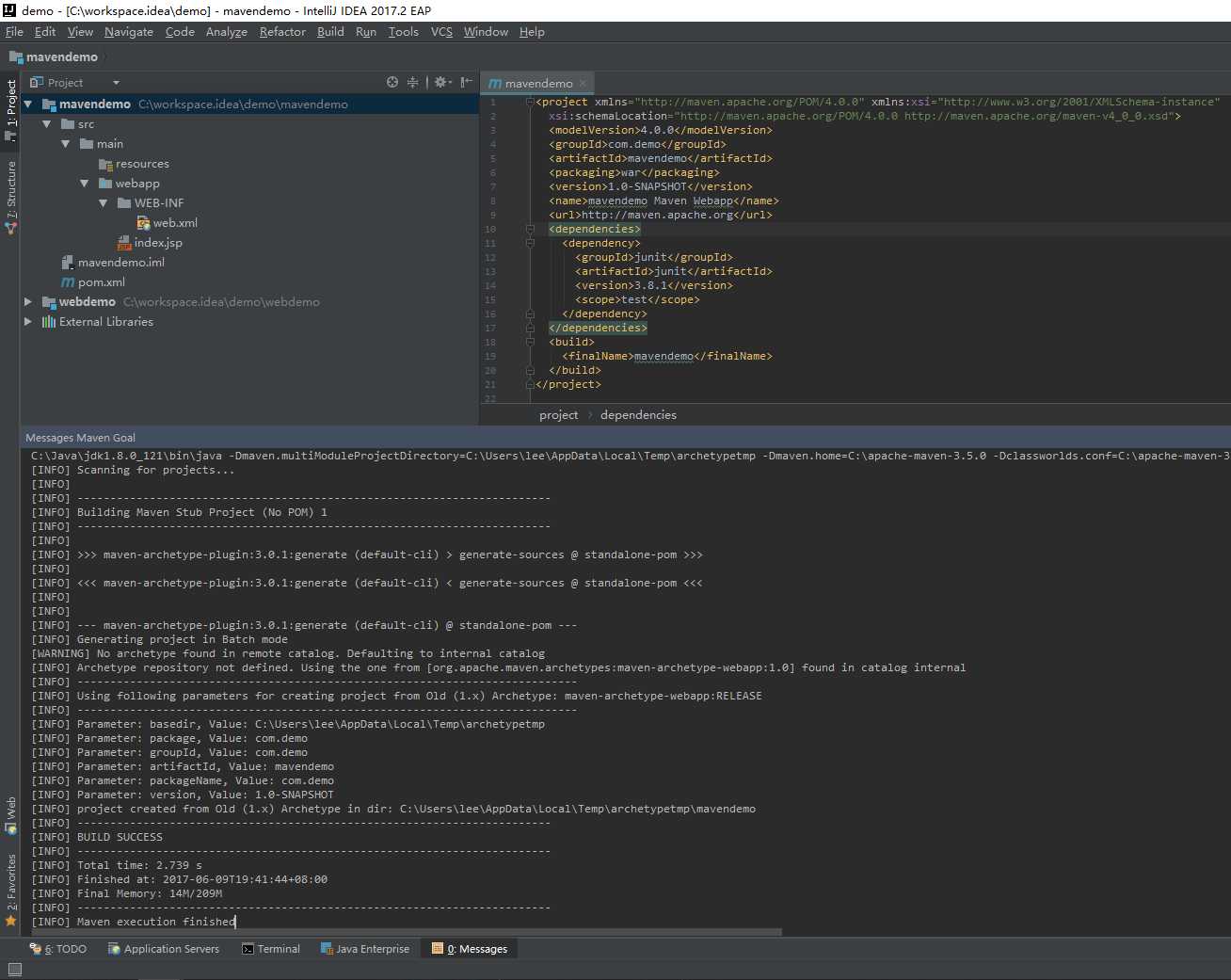
Task: Expand External Libraries node
Action: click(x=28, y=322)
